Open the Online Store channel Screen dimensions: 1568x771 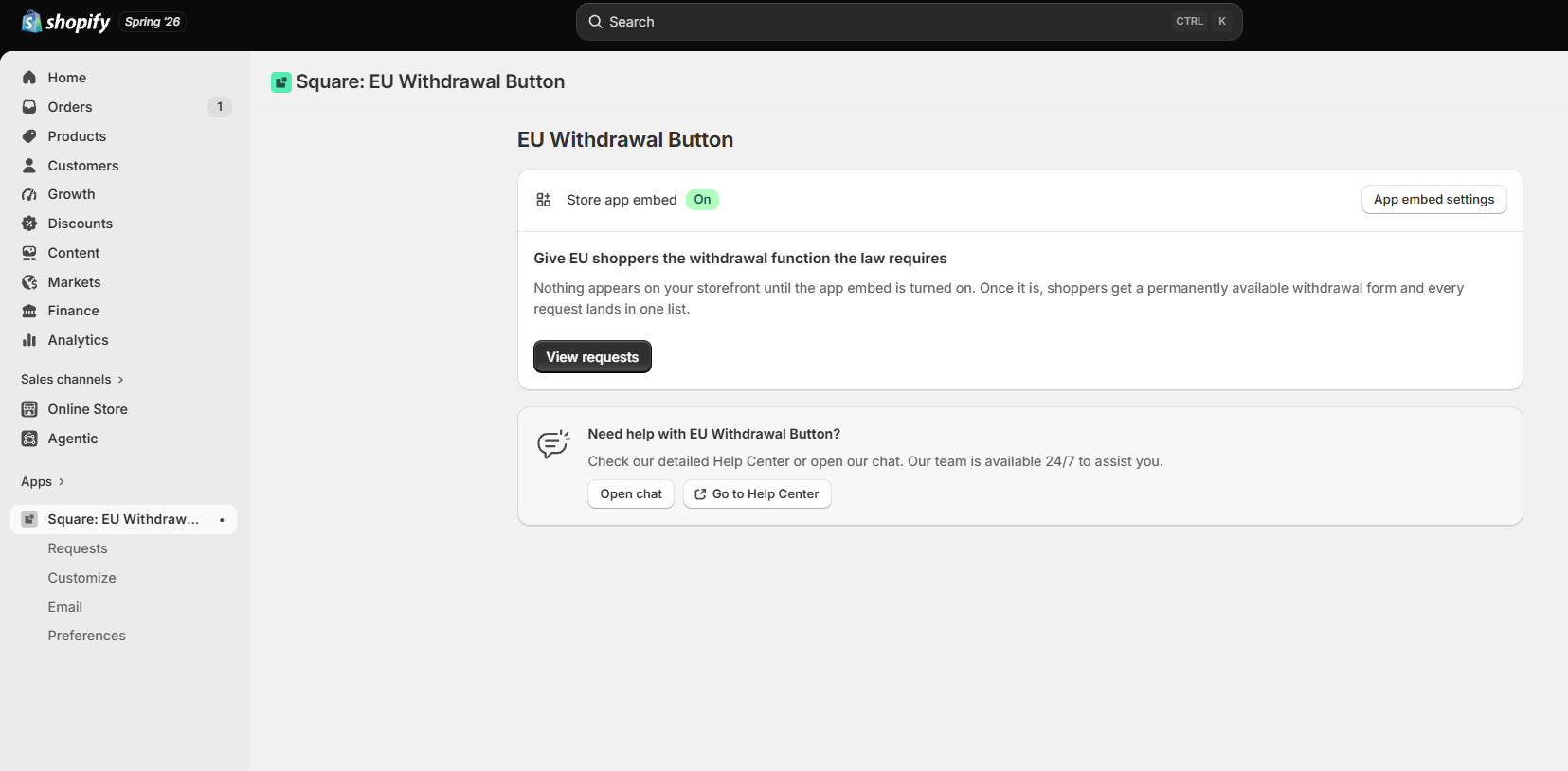click(x=124, y=409)
